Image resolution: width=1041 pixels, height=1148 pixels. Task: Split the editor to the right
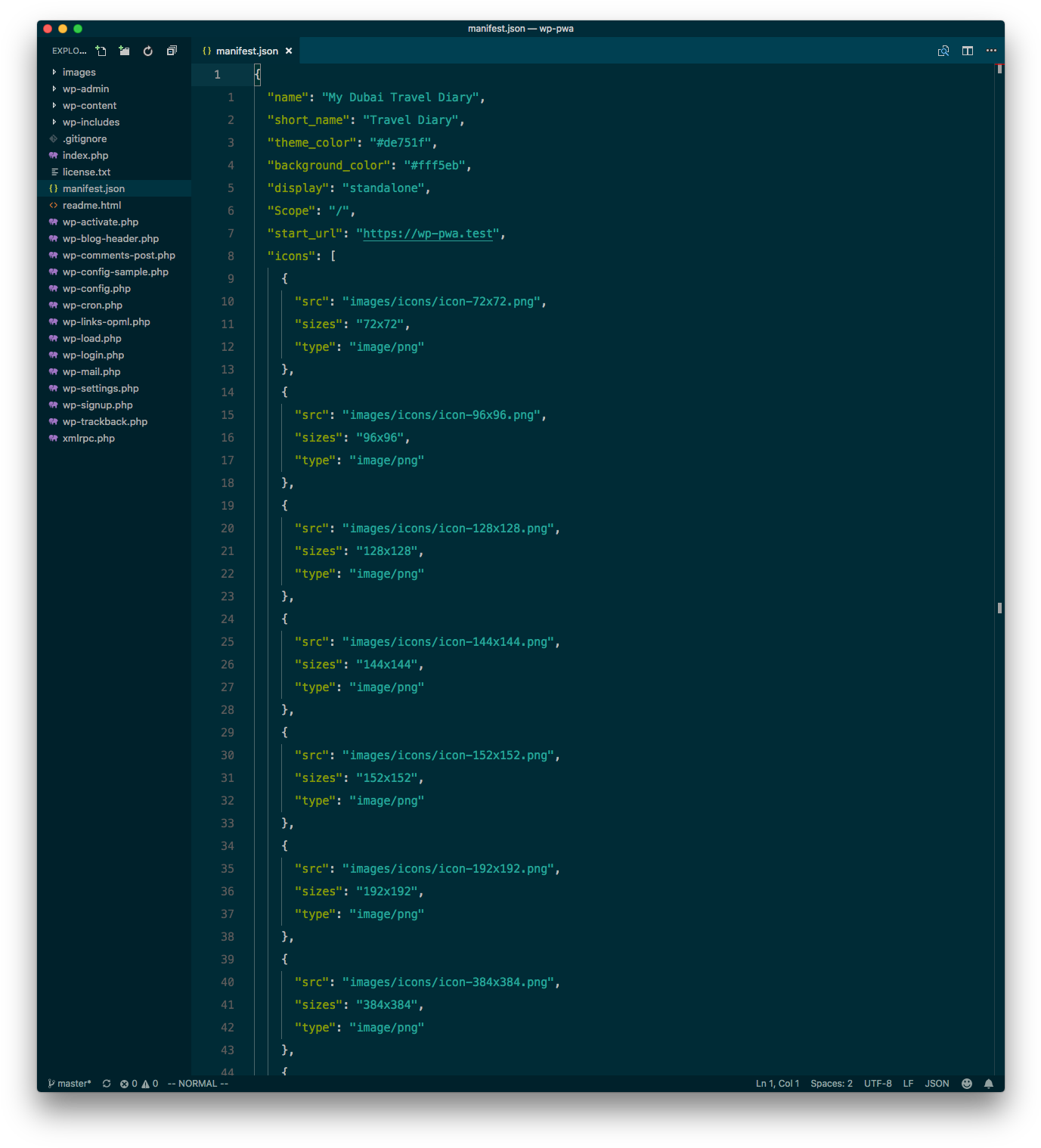(967, 51)
